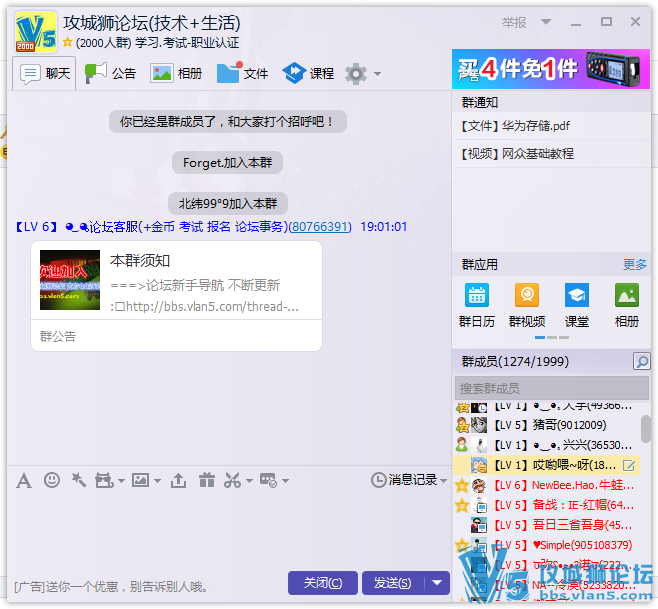Click the 关闭 button
This screenshot has width=658, height=609.
click(322, 583)
